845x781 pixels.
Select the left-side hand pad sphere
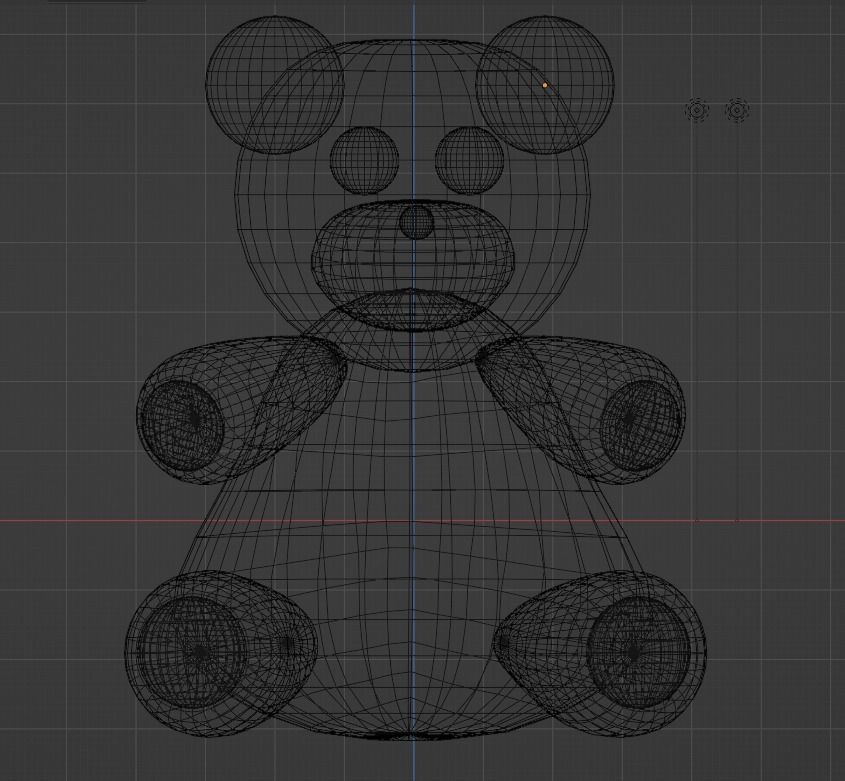click(x=182, y=426)
